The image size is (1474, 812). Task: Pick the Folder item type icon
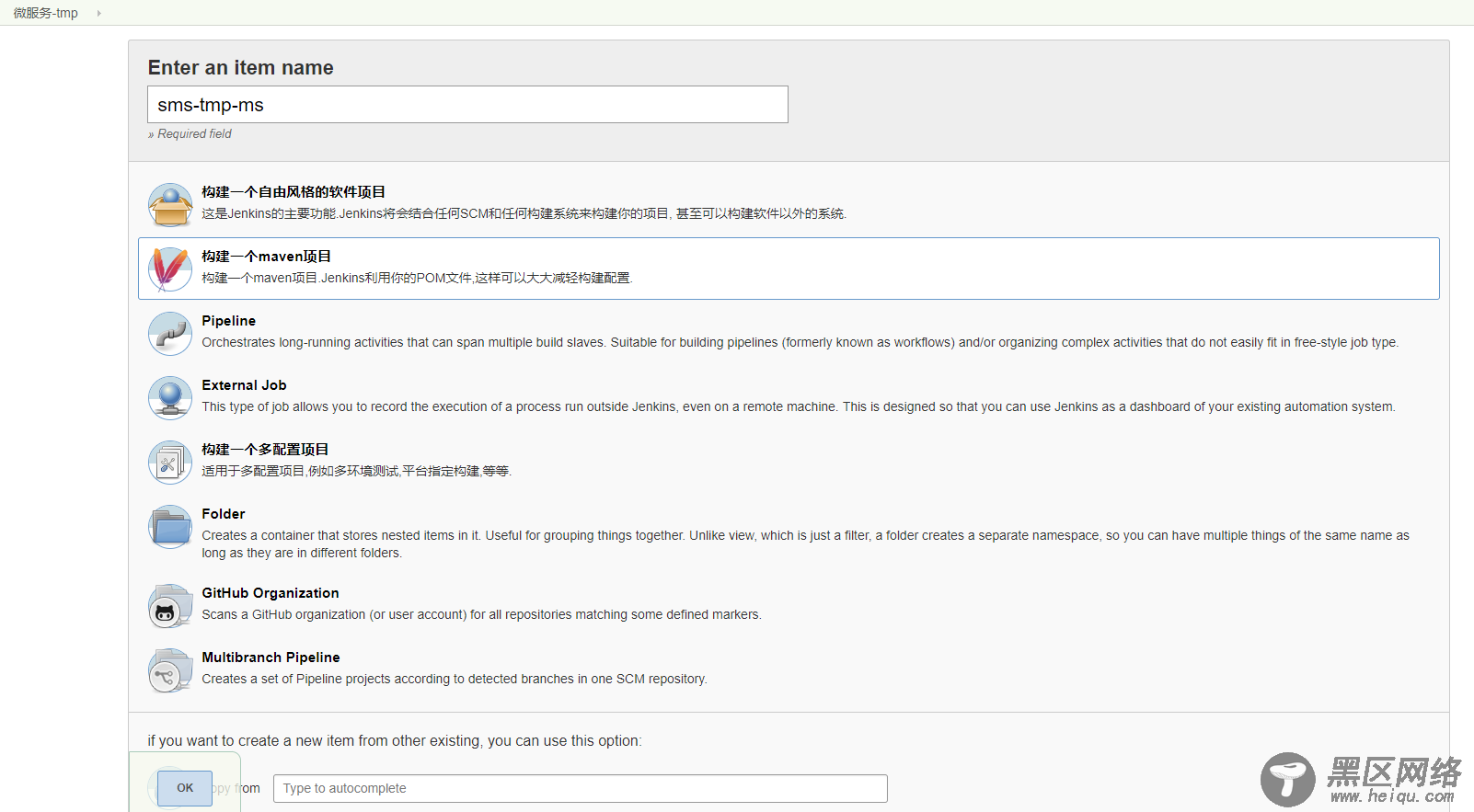click(x=170, y=526)
